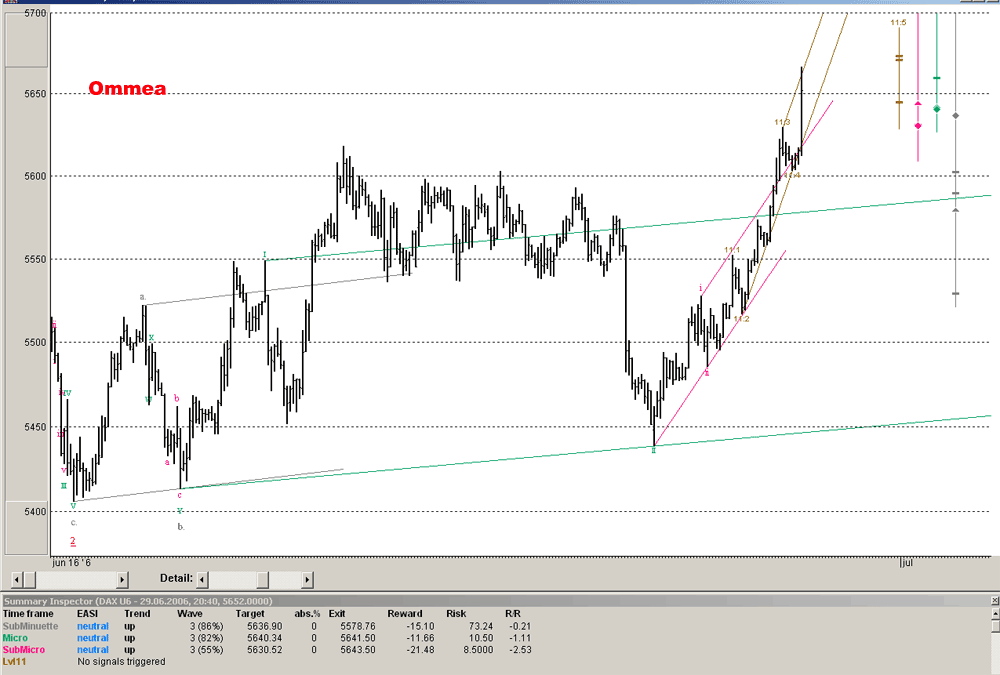Click chart scrollbar right arrow
Image resolution: width=1000 pixels, height=675 pixels.
point(122,580)
